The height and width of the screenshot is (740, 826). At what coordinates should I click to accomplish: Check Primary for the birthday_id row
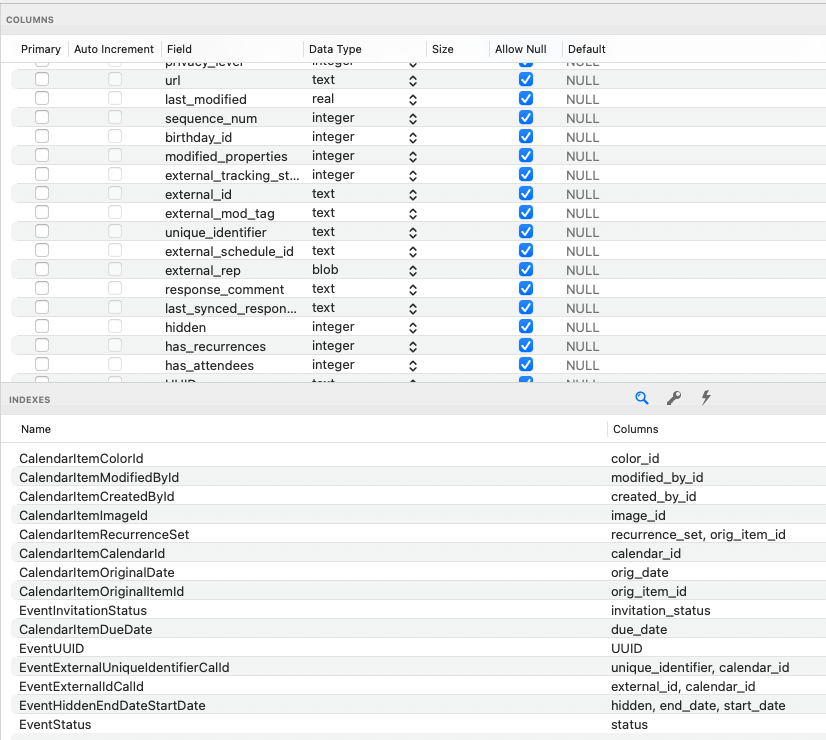(x=41, y=136)
